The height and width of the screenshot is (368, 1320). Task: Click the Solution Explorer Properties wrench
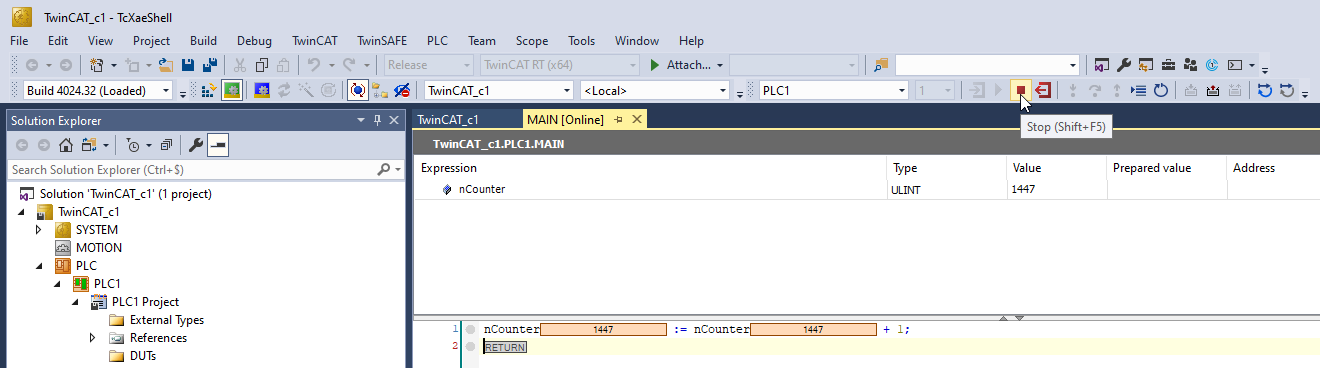196,145
